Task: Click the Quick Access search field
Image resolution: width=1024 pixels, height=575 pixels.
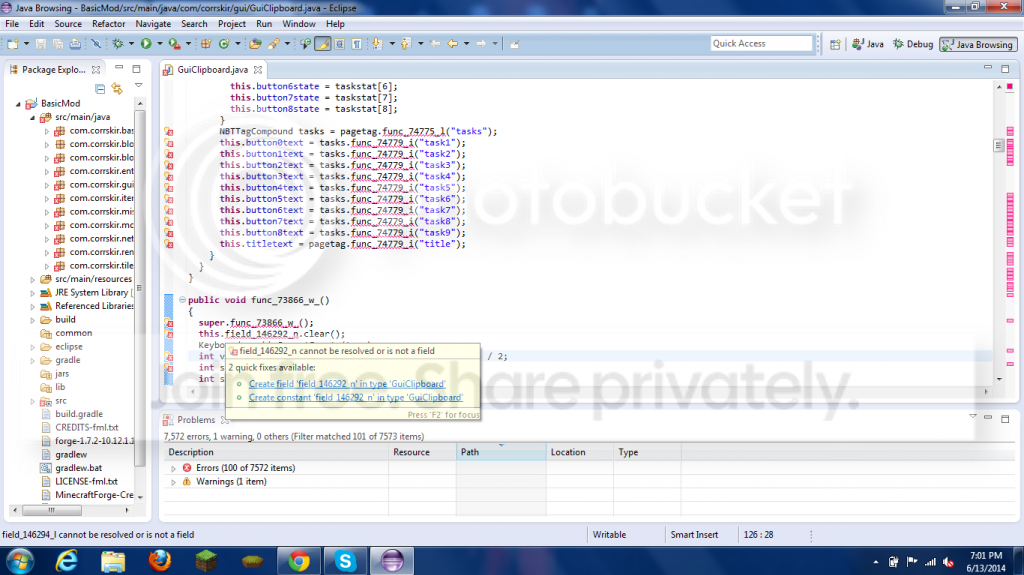Action: coord(760,44)
